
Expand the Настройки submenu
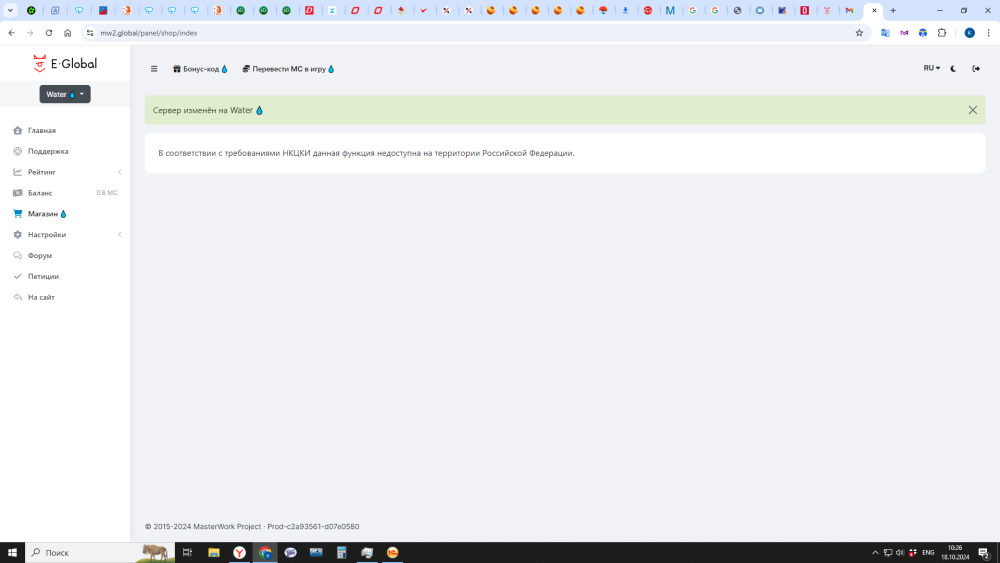click(47, 235)
